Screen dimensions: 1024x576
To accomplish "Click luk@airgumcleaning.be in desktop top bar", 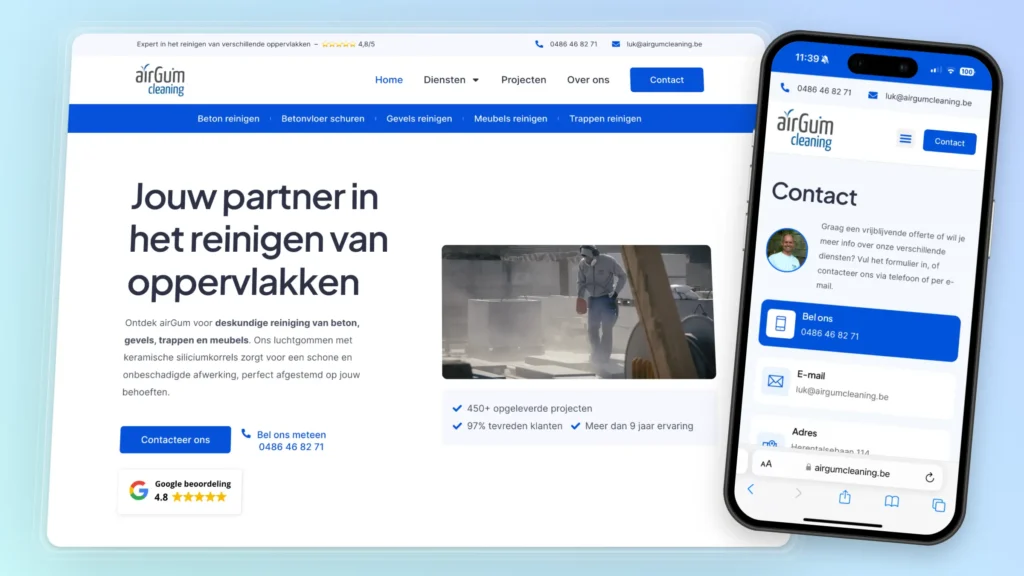I will pos(664,44).
